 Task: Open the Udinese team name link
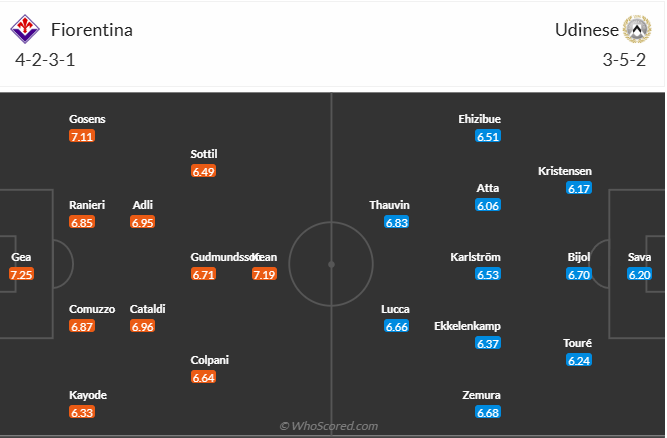point(585,30)
